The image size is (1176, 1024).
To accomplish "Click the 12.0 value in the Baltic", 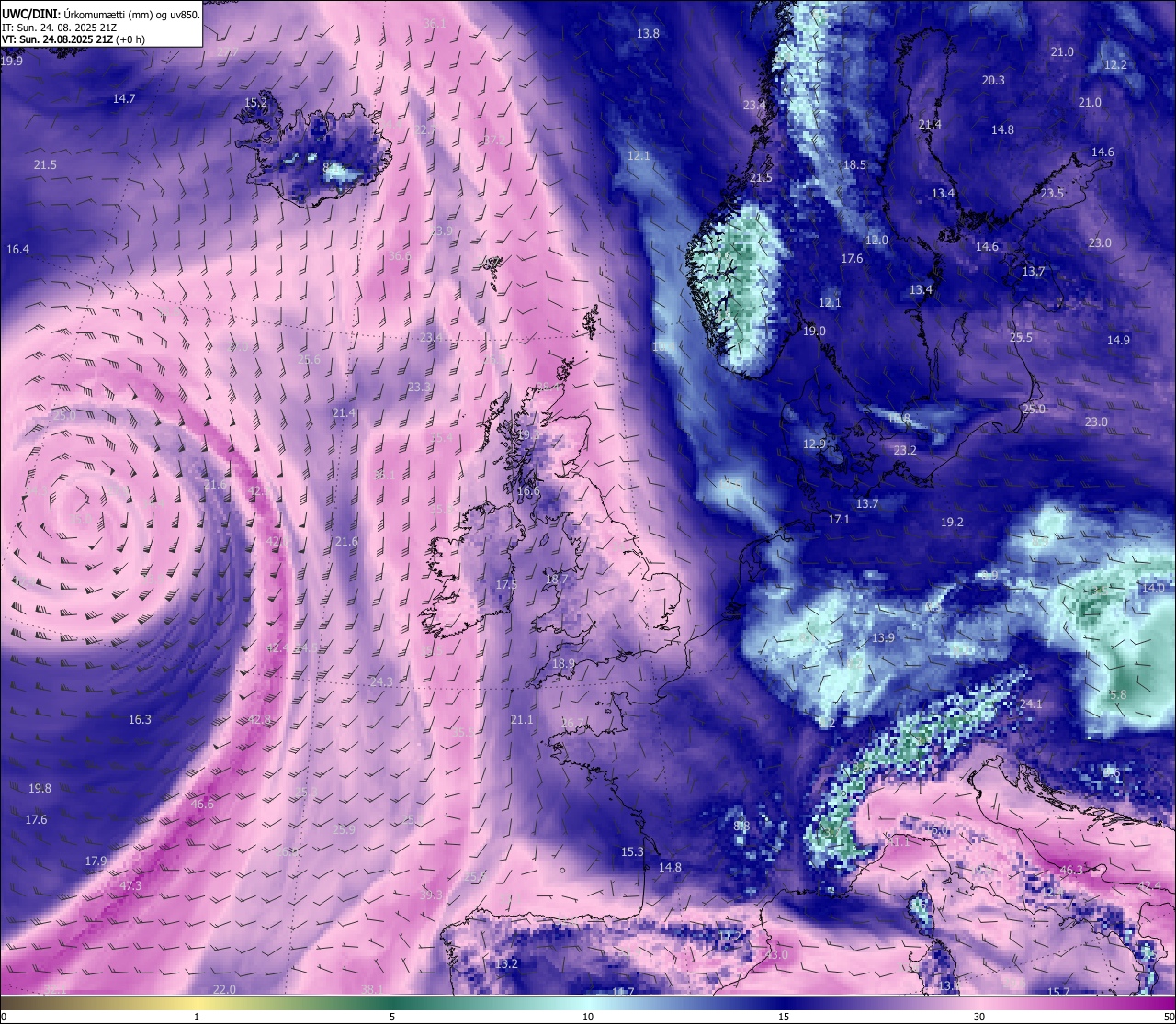I will (876, 241).
